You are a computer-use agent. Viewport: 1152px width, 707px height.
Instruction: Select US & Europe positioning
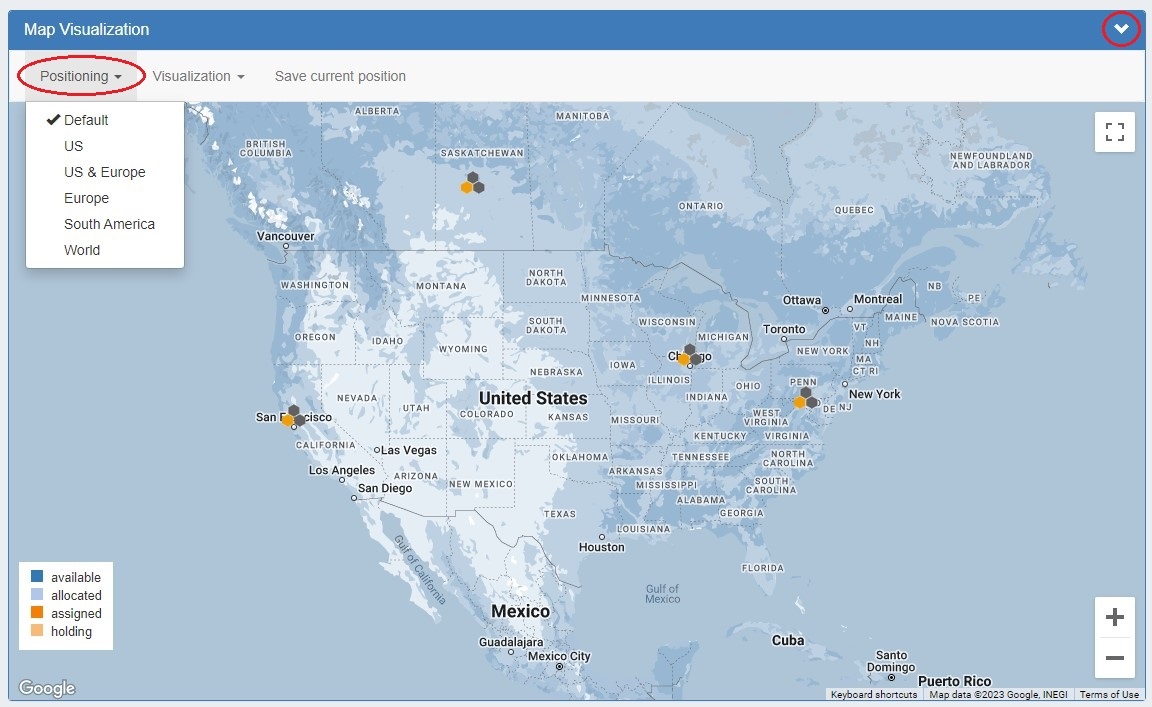(104, 172)
